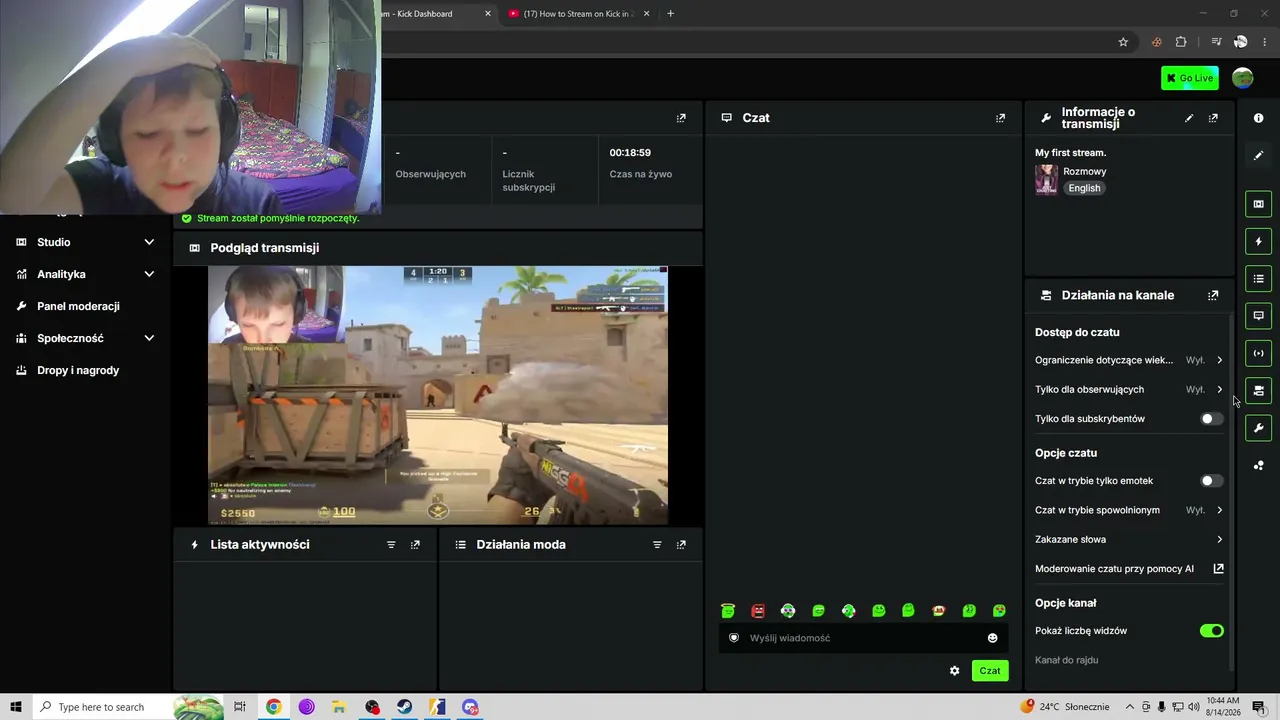Click the Rozmowy category name
The height and width of the screenshot is (720, 1280).
(x=1084, y=172)
